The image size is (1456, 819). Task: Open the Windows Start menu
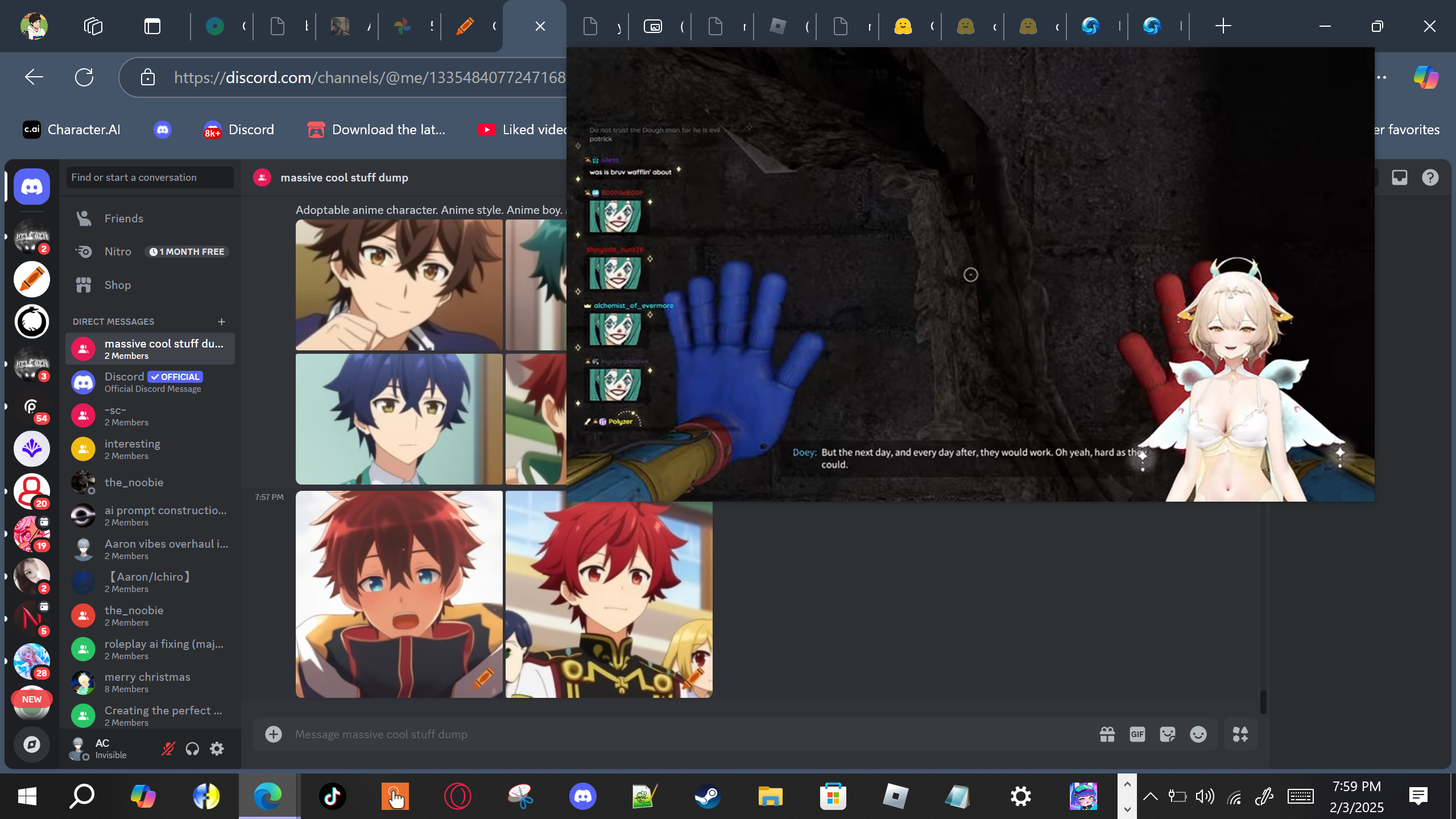(27, 796)
